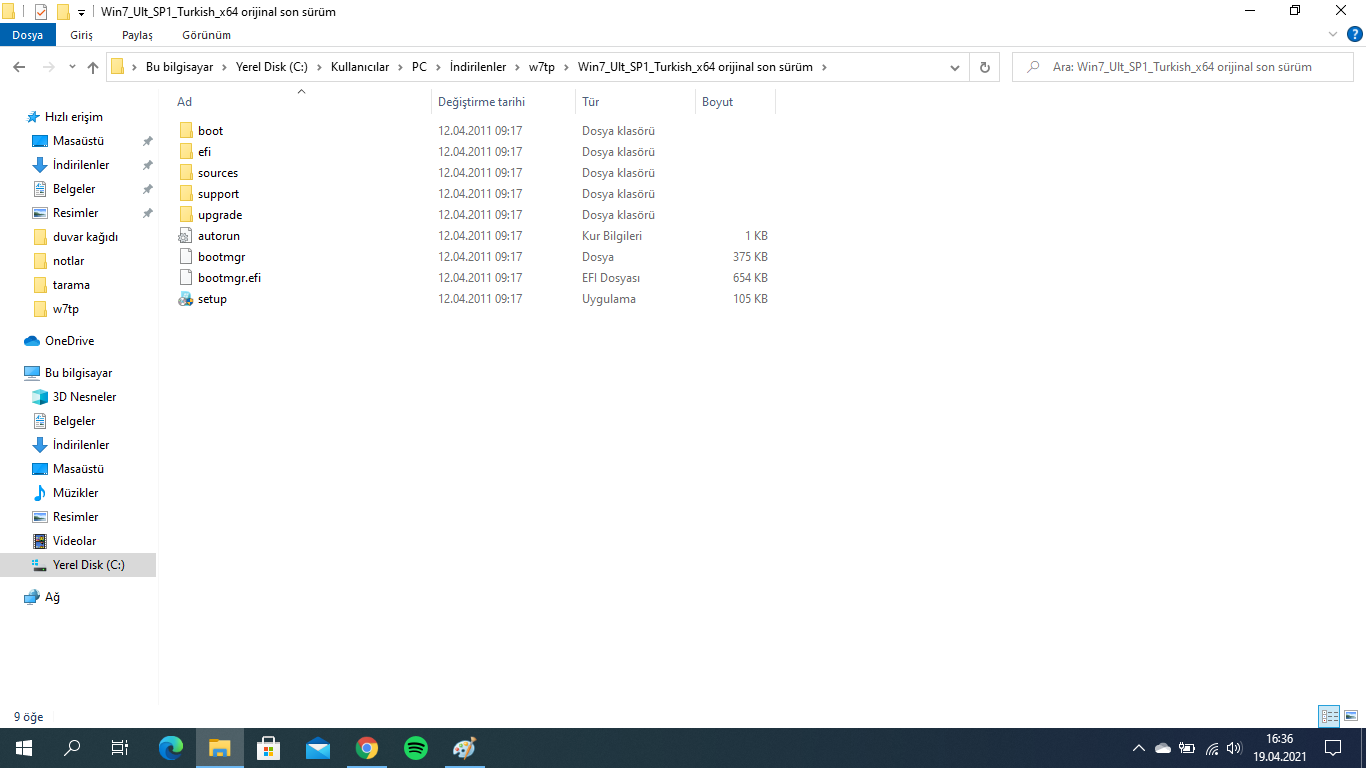Switch to Details view layout
The height and width of the screenshot is (768, 1366).
(x=1329, y=716)
